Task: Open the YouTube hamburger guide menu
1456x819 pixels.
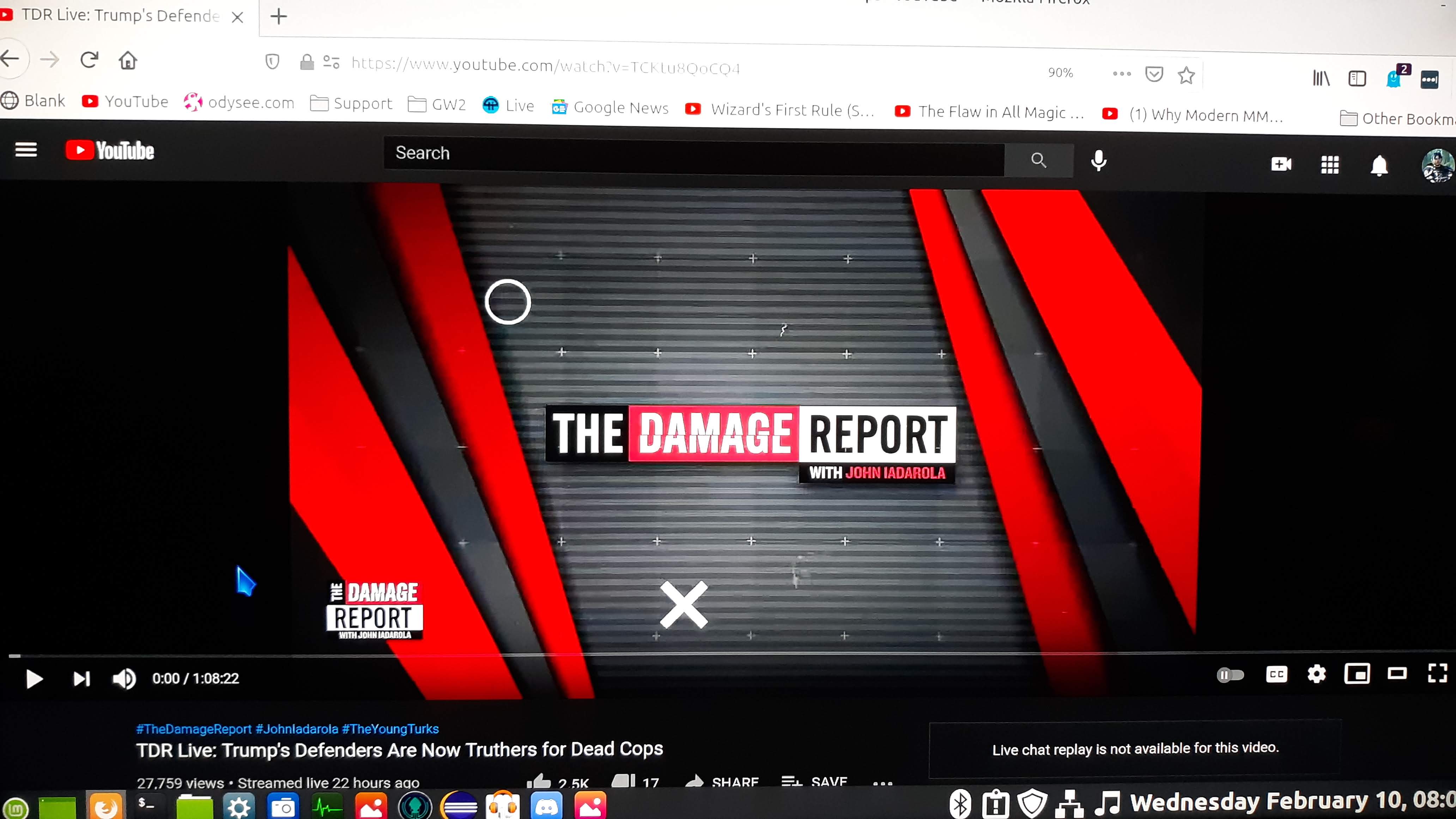Action: [x=26, y=150]
